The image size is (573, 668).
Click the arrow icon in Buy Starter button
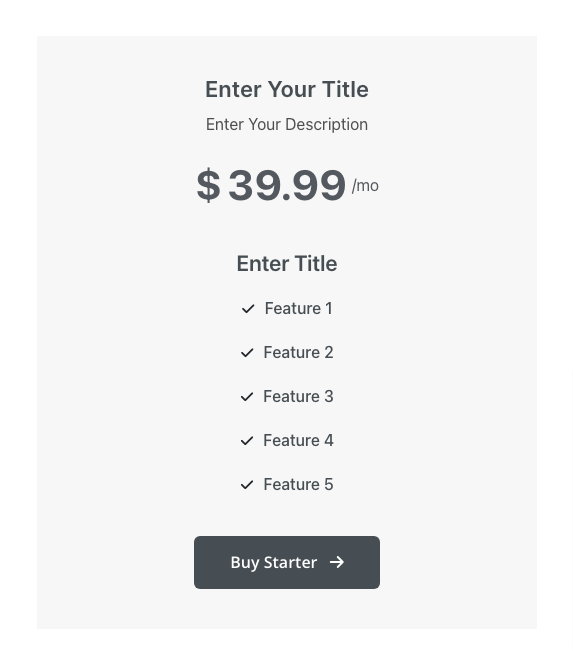[337, 562]
